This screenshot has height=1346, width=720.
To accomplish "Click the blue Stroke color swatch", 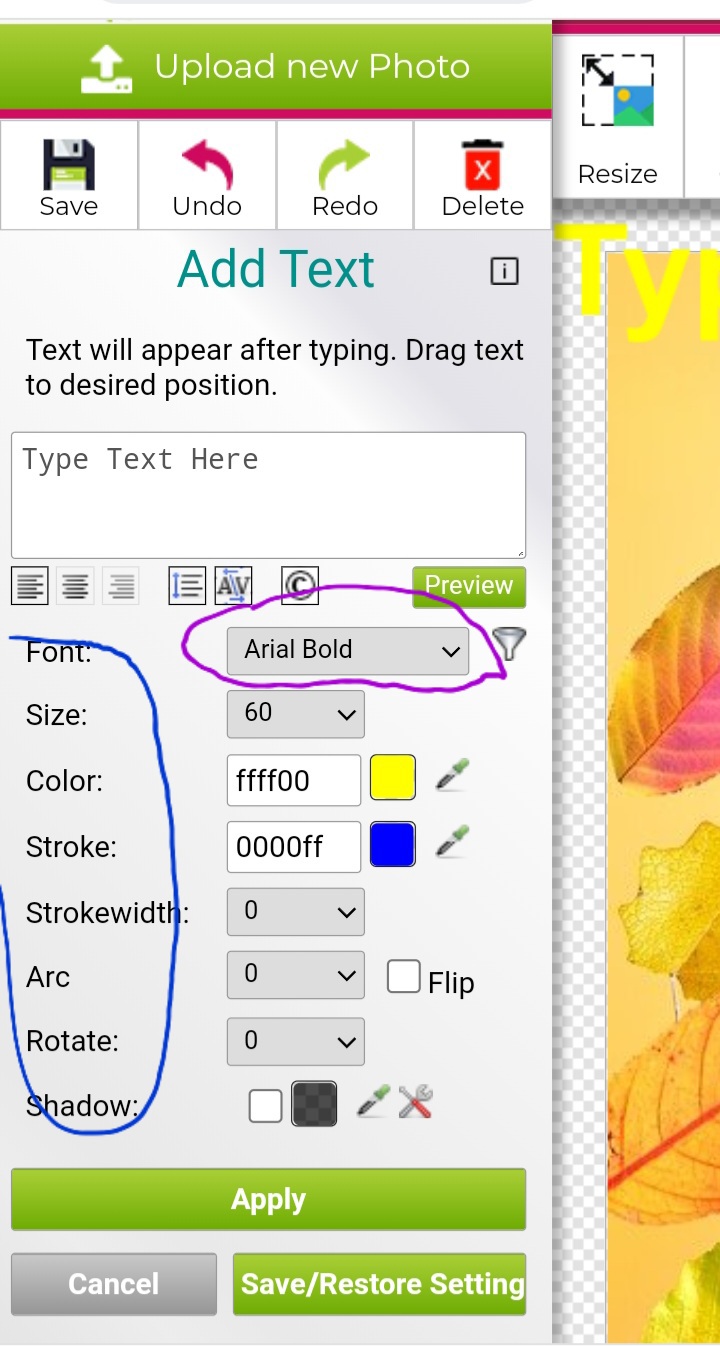I will coord(392,845).
